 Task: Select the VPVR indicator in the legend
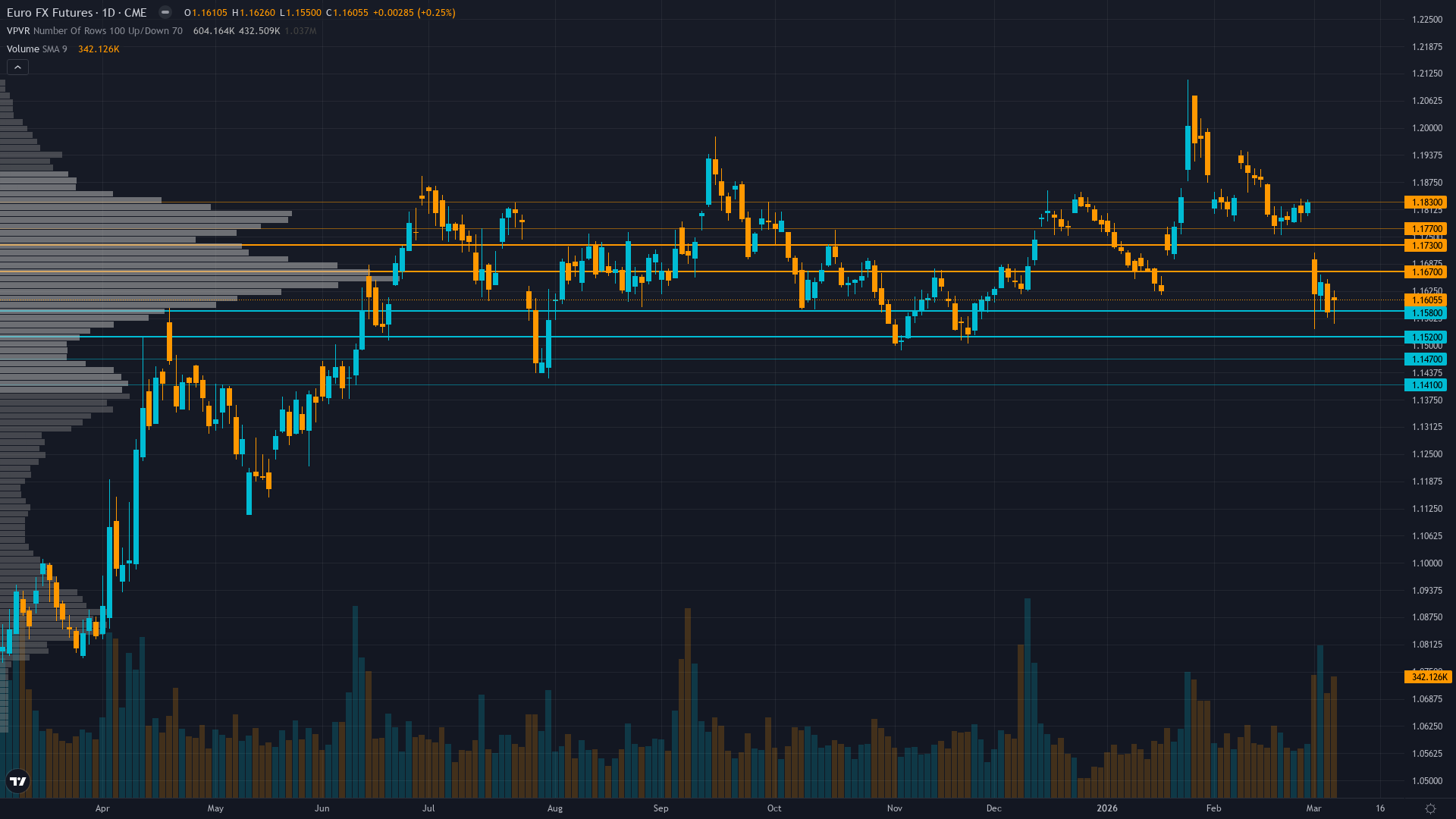pos(19,31)
